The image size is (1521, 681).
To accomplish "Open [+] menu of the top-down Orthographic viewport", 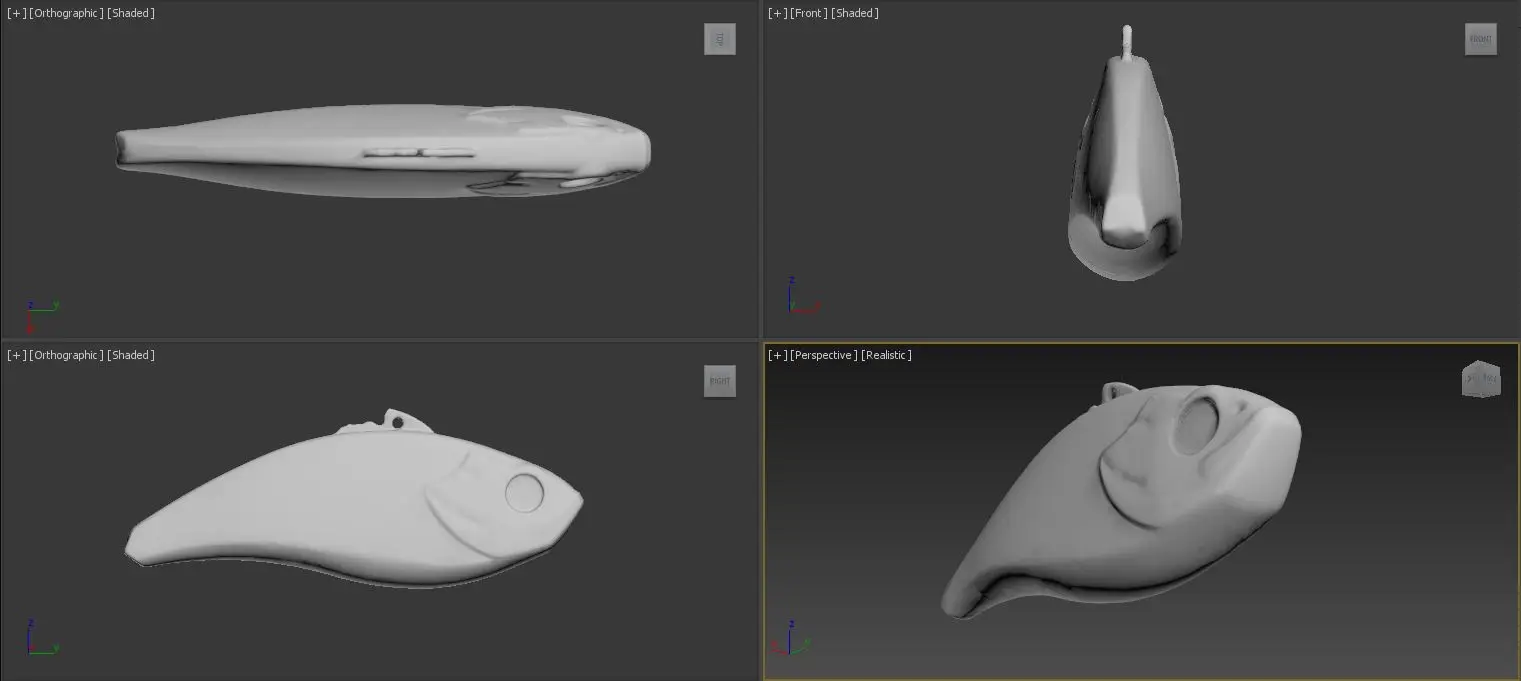I will [16, 13].
